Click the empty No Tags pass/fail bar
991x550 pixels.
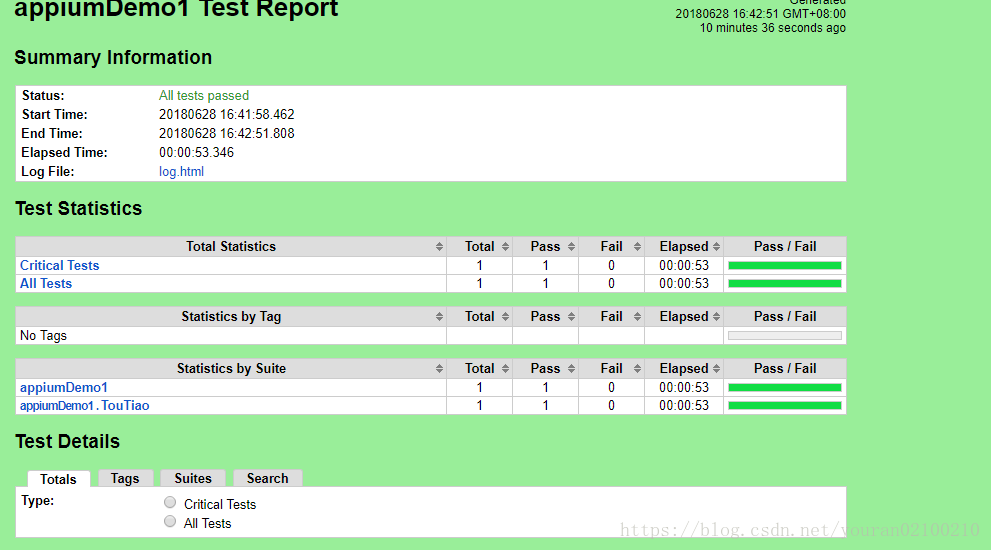point(785,336)
